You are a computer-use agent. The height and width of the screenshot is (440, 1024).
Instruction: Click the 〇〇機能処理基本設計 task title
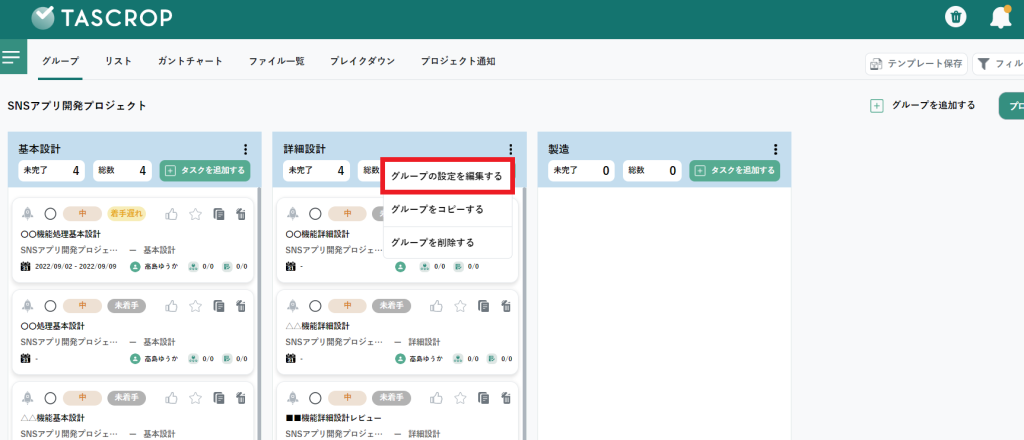[x=61, y=234]
